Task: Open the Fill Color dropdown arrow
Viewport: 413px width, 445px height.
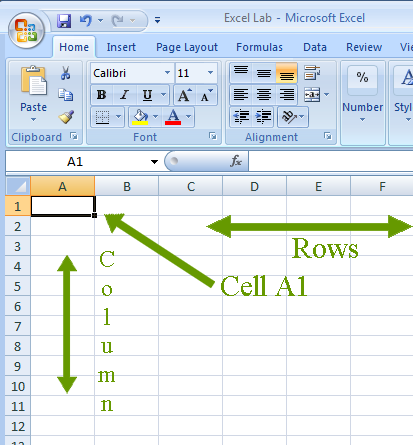Action: (155, 117)
